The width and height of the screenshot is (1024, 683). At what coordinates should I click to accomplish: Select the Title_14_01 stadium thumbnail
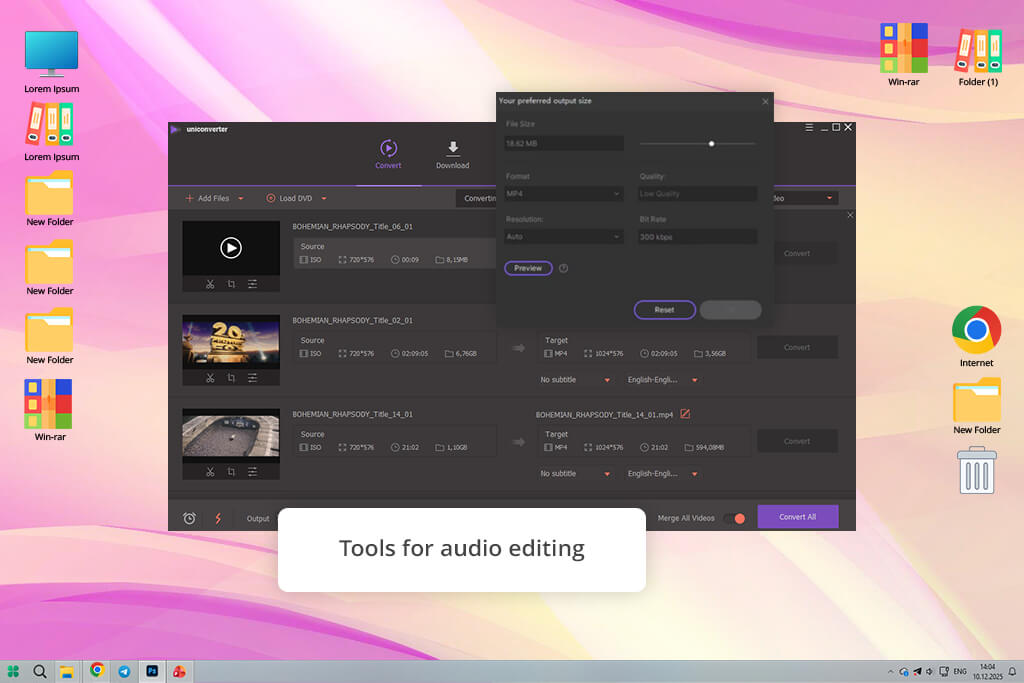click(x=231, y=436)
